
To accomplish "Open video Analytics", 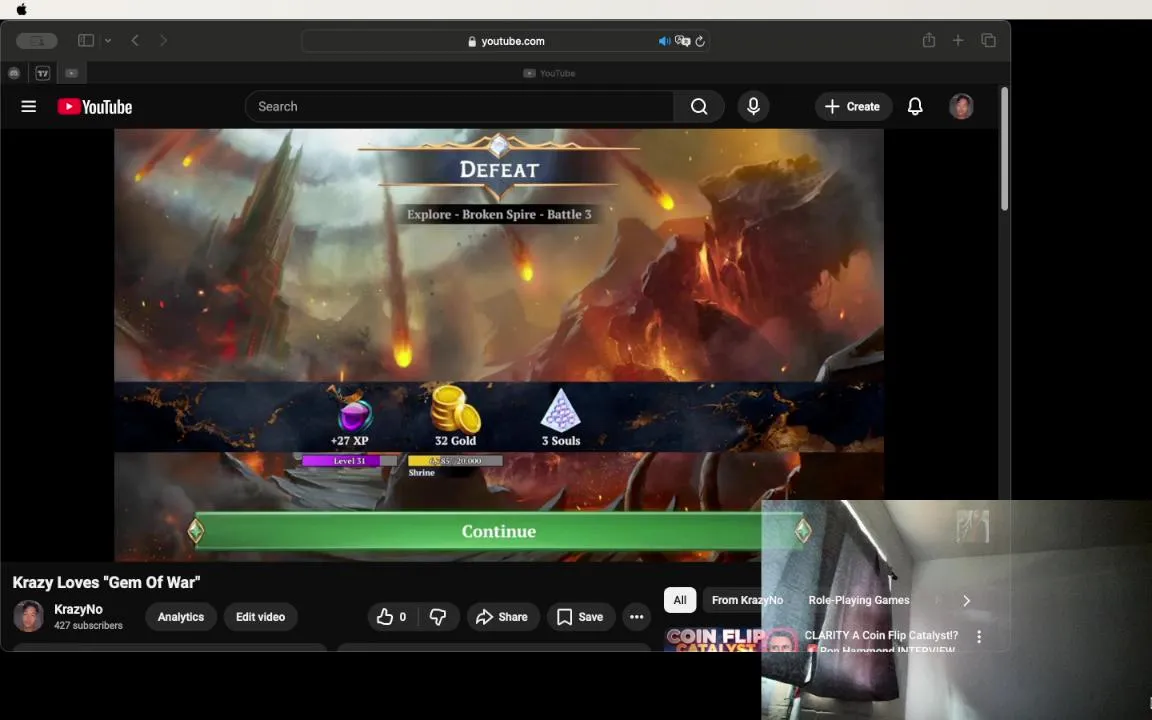I will click(x=181, y=617).
